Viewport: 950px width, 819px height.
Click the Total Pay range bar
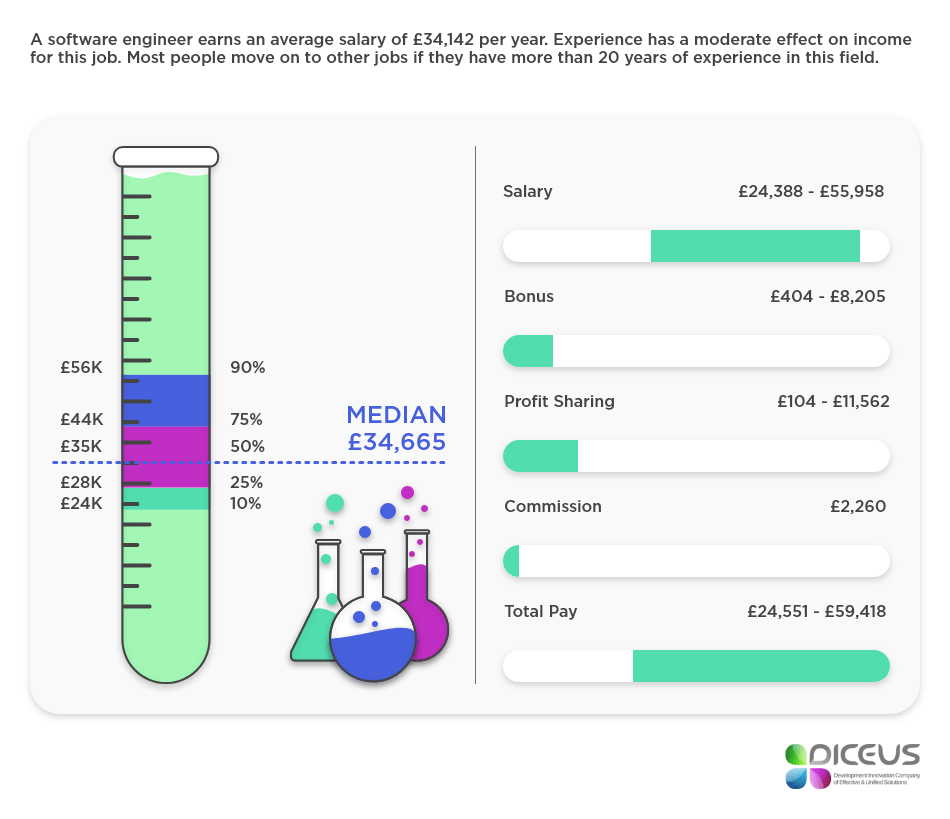click(x=696, y=666)
